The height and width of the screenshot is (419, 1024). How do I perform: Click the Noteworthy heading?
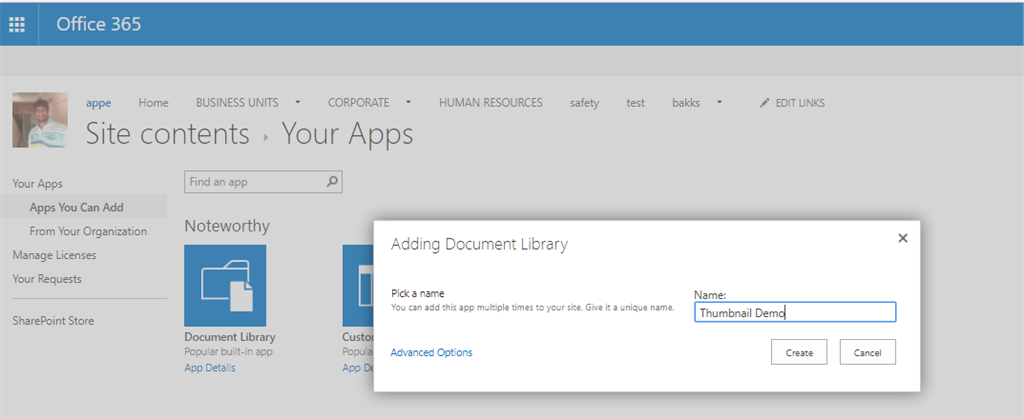pyautogui.click(x=227, y=226)
